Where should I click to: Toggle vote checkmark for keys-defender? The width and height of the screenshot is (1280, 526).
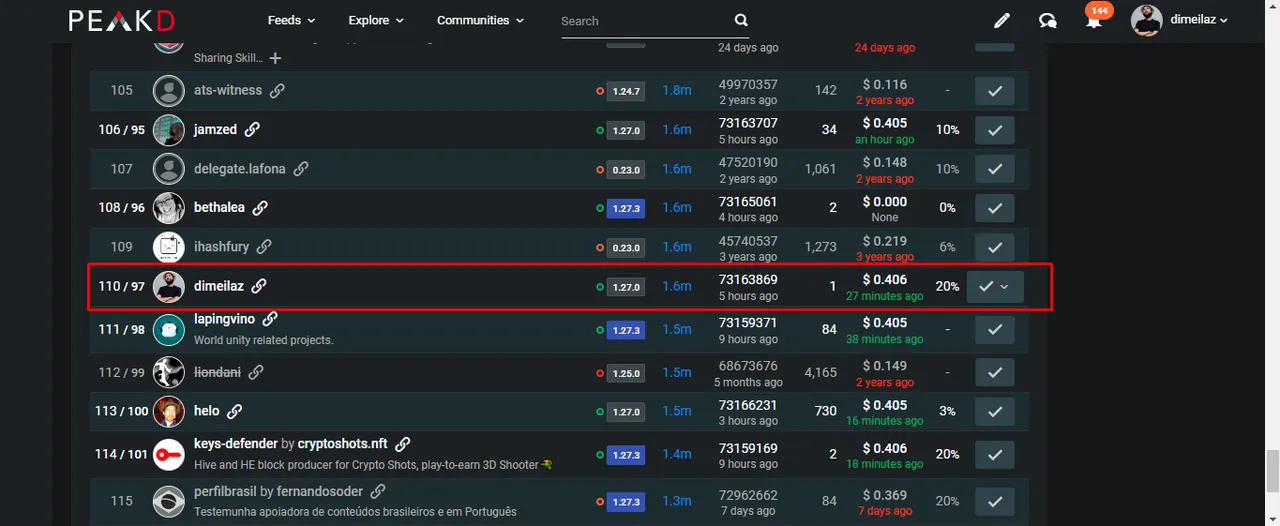(995, 454)
